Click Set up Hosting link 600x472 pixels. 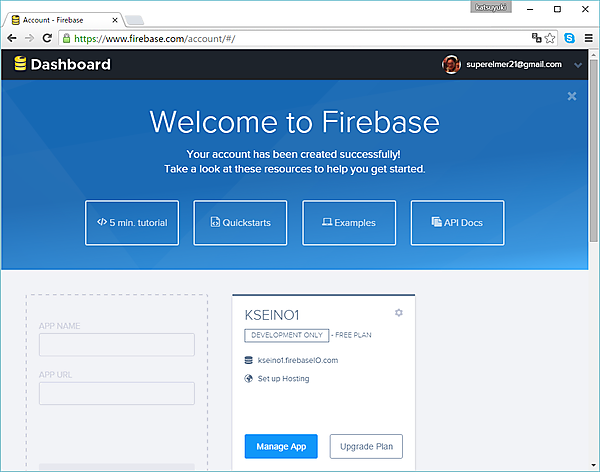pos(284,379)
